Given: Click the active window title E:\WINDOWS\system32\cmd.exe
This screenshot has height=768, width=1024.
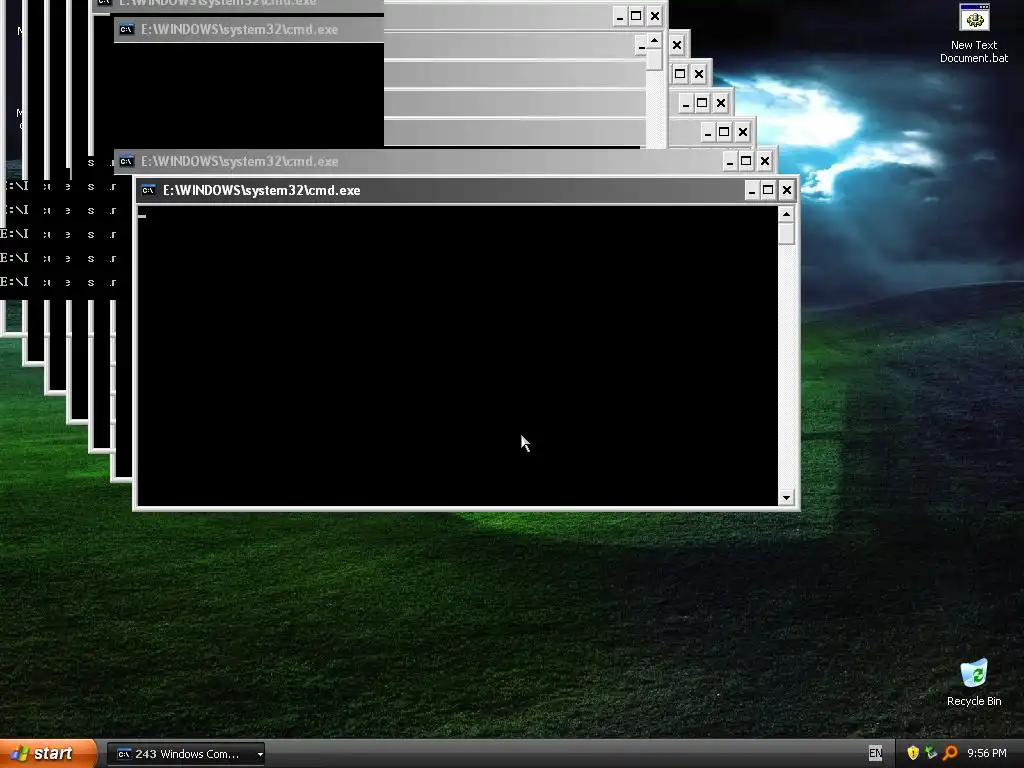Looking at the screenshot, I should click(261, 190).
